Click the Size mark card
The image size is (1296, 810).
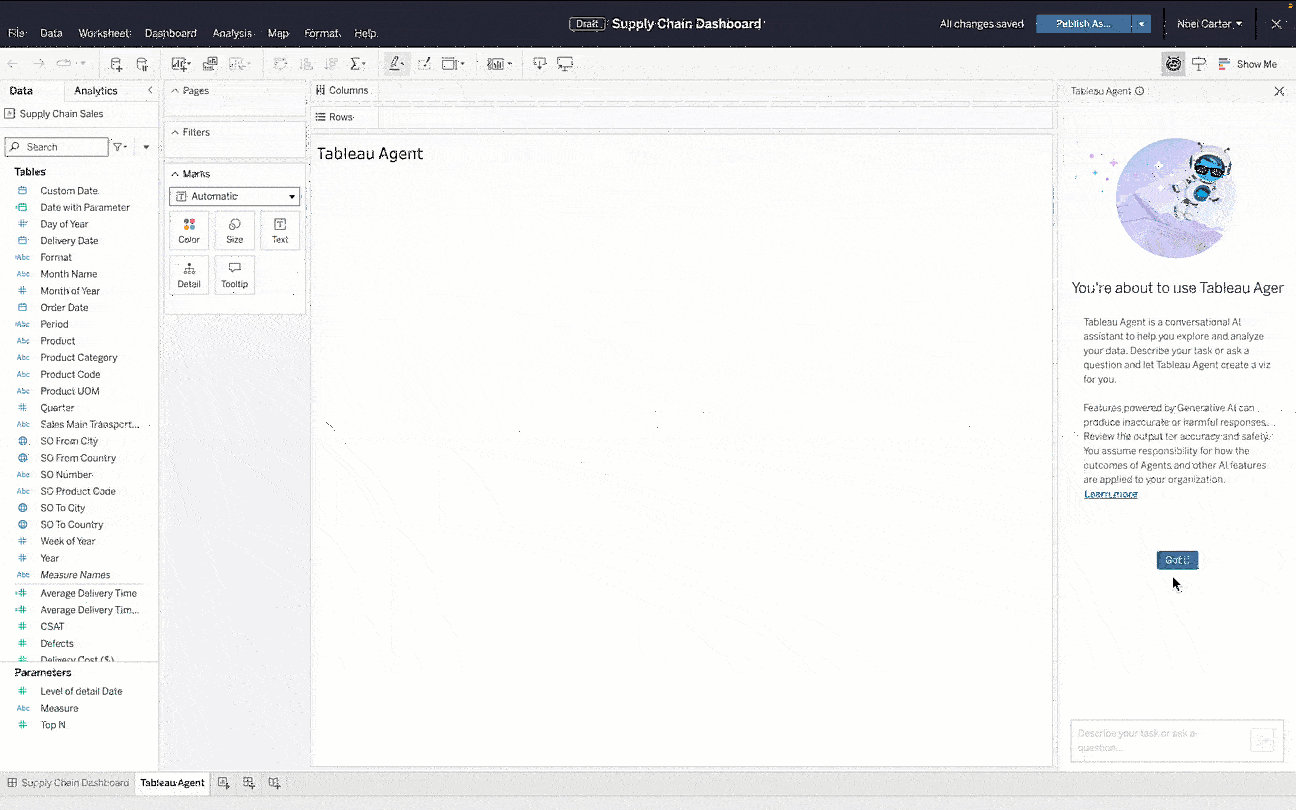[234, 230]
